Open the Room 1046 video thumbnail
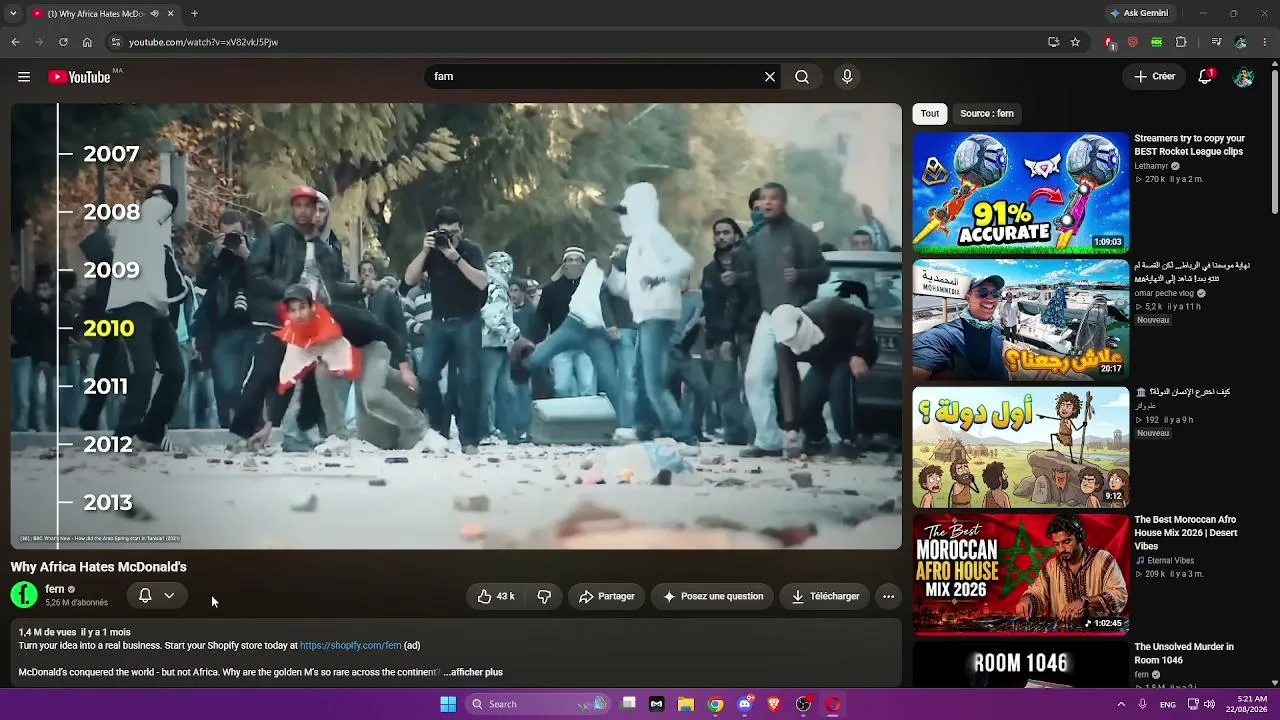1280x720 pixels. tap(1021, 664)
